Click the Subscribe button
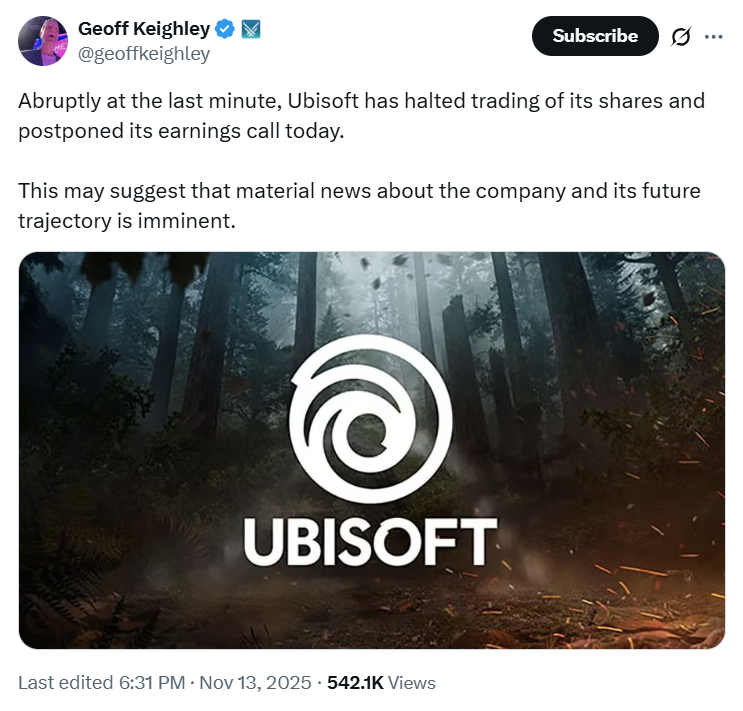 (595, 36)
